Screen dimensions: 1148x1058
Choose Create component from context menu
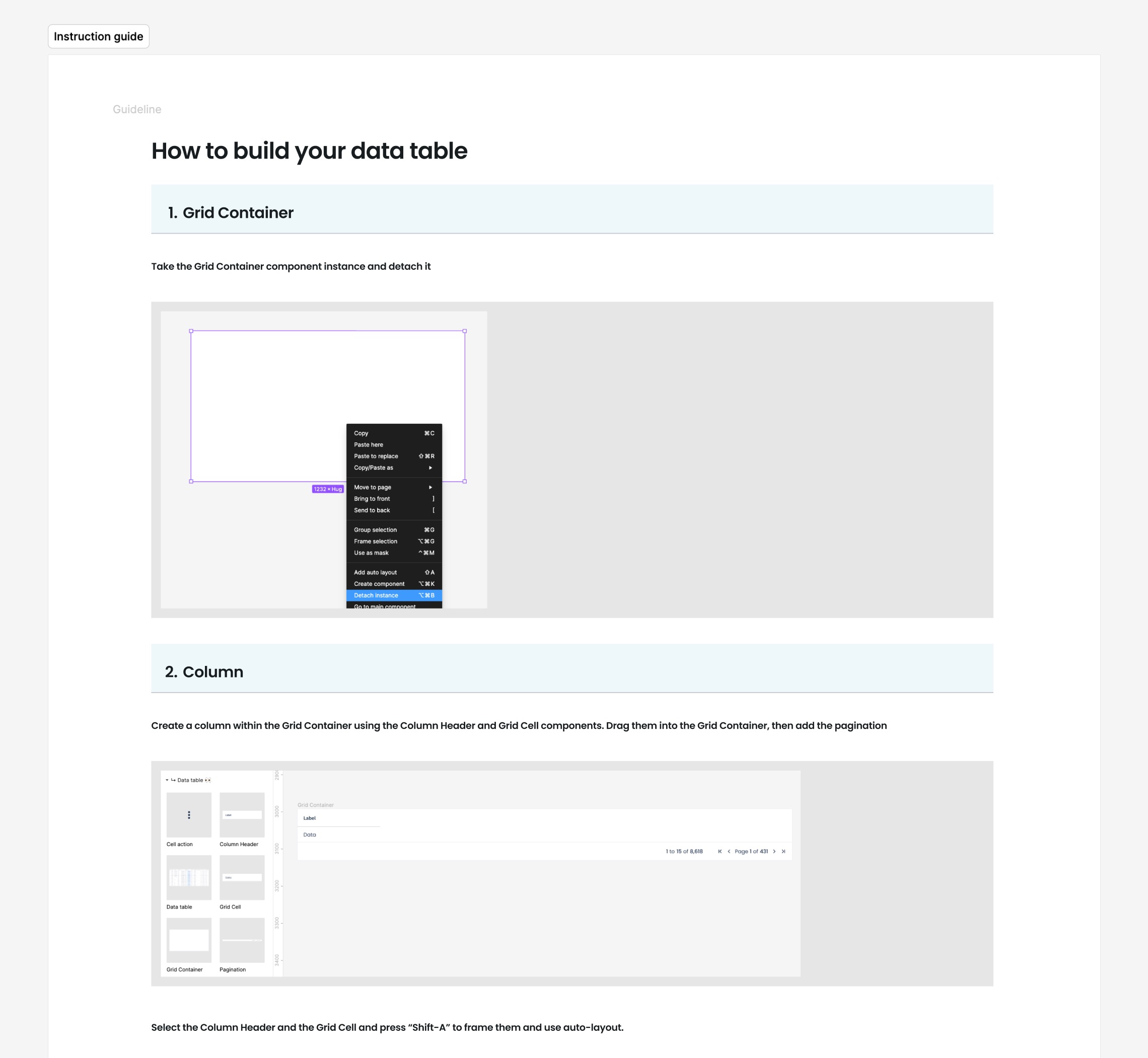(394, 584)
